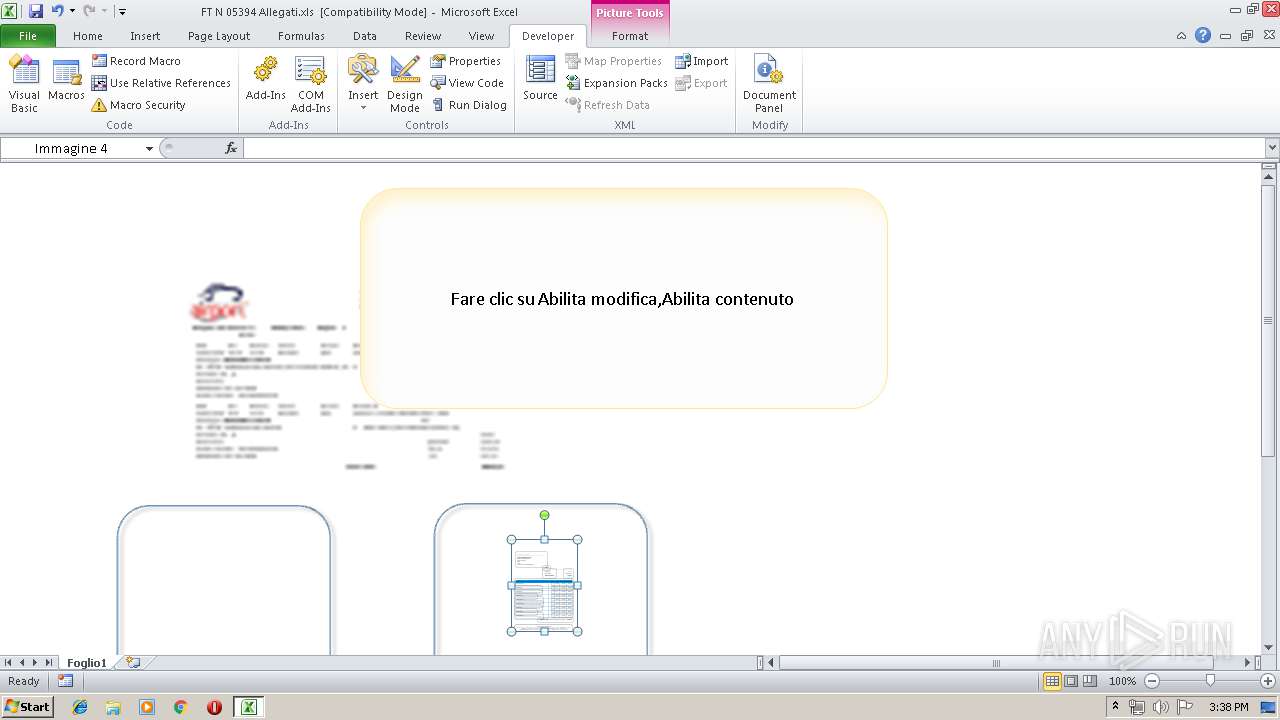This screenshot has height=720, width=1280.
Task: Click the macro recording status bar icon
Action: (65, 681)
